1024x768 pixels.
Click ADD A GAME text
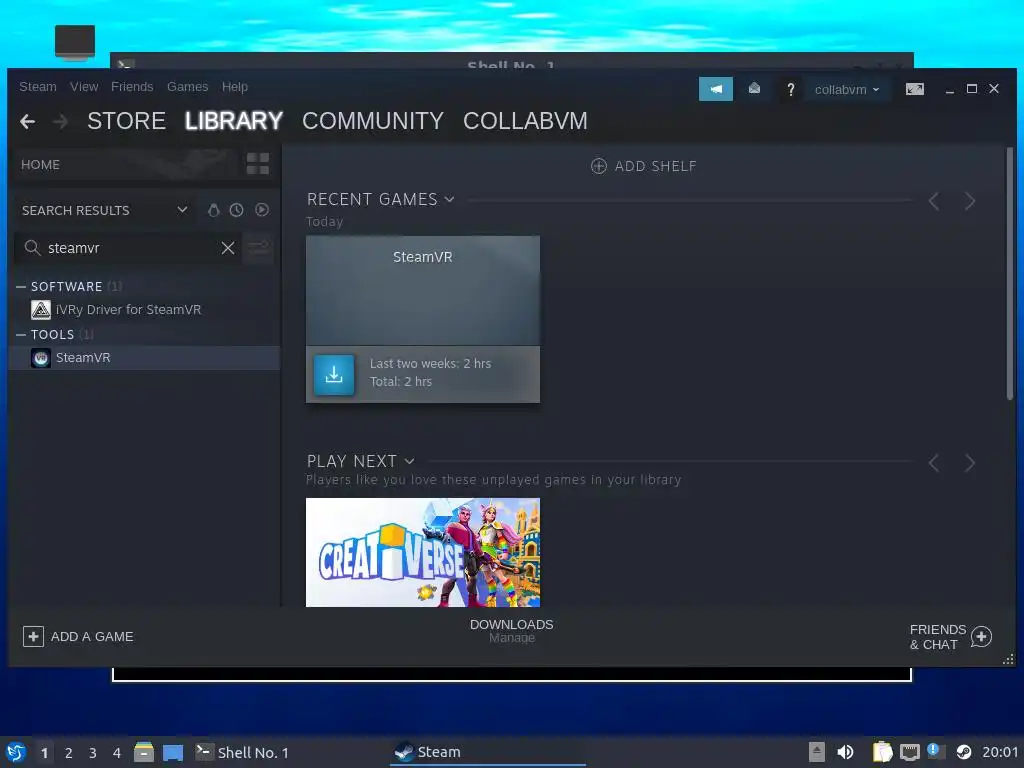coord(92,637)
